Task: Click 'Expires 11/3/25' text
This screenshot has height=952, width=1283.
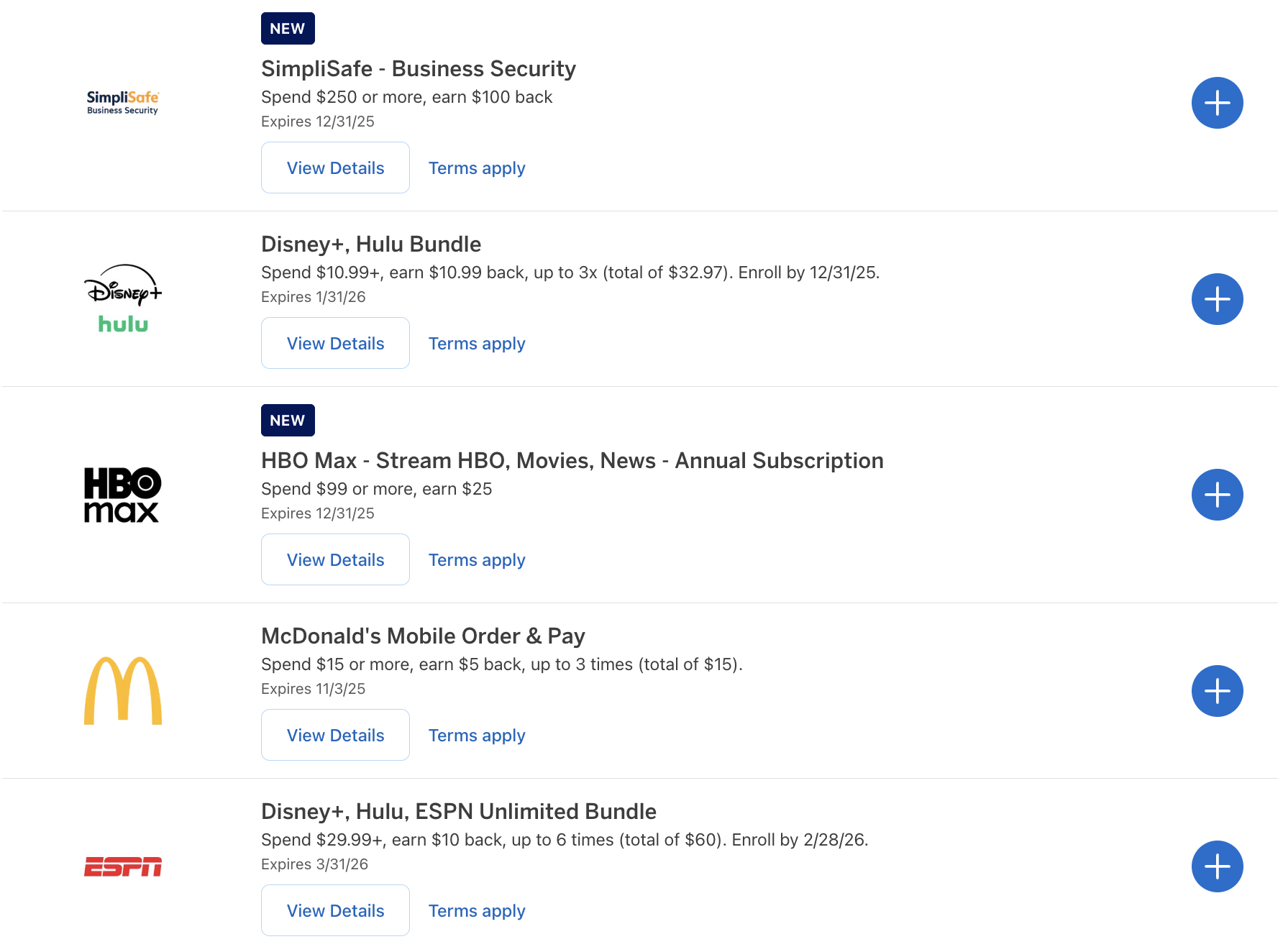Action: (x=314, y=689)
